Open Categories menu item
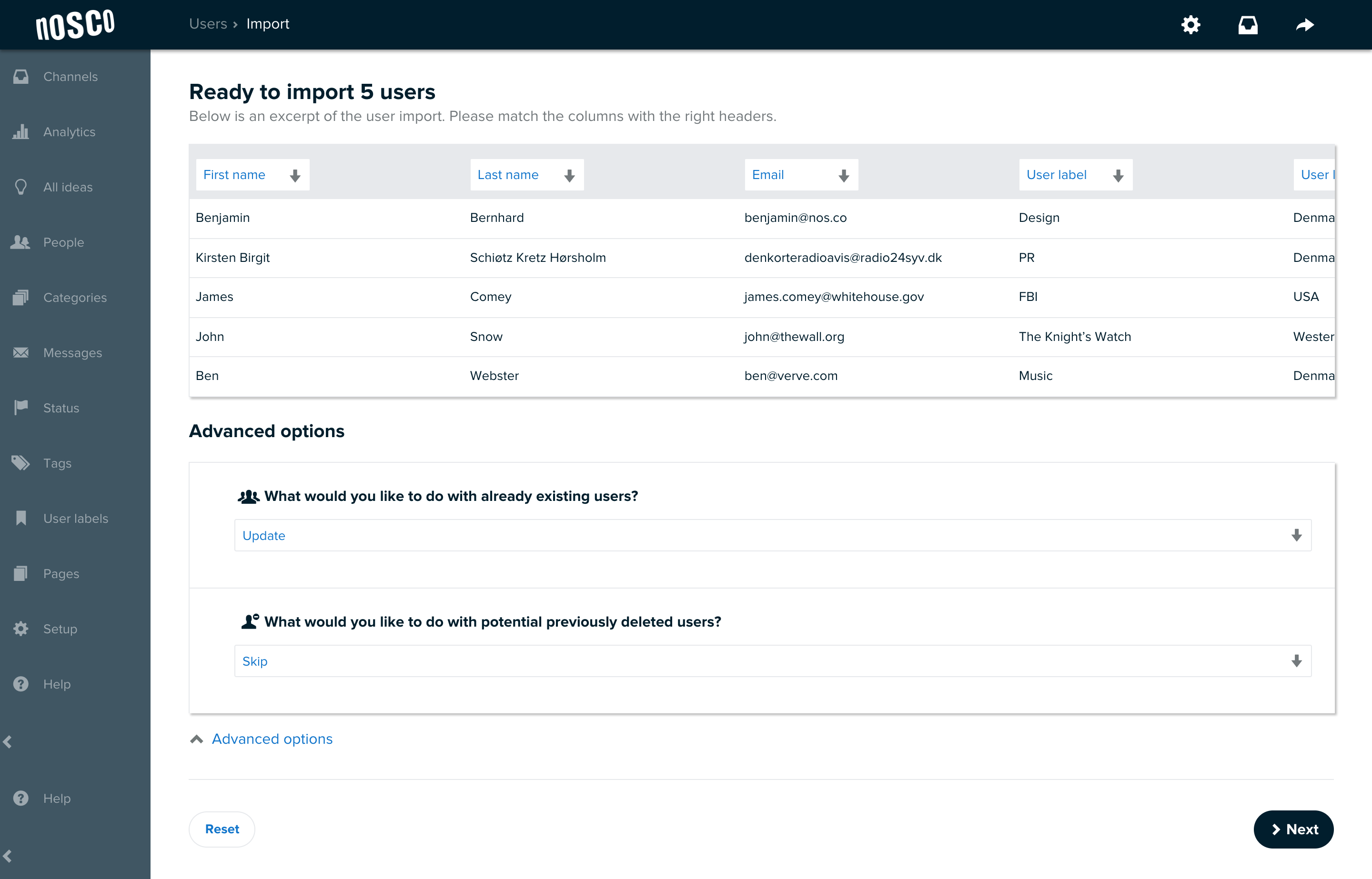 click(x=75, y=298)
